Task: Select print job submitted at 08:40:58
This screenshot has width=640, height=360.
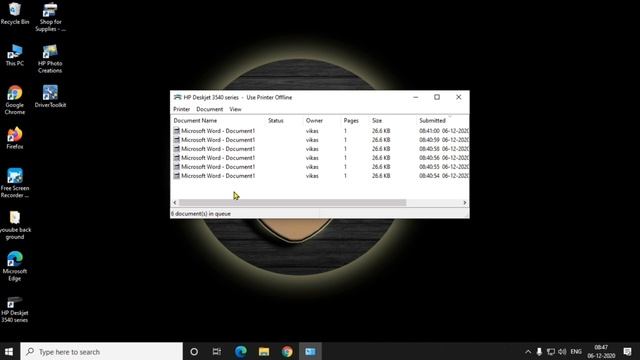Action: click(x=320, y=149)
